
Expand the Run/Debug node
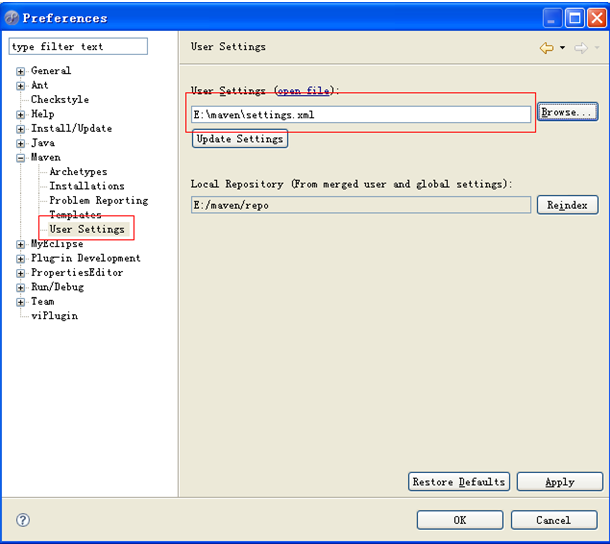coord(21,288)
